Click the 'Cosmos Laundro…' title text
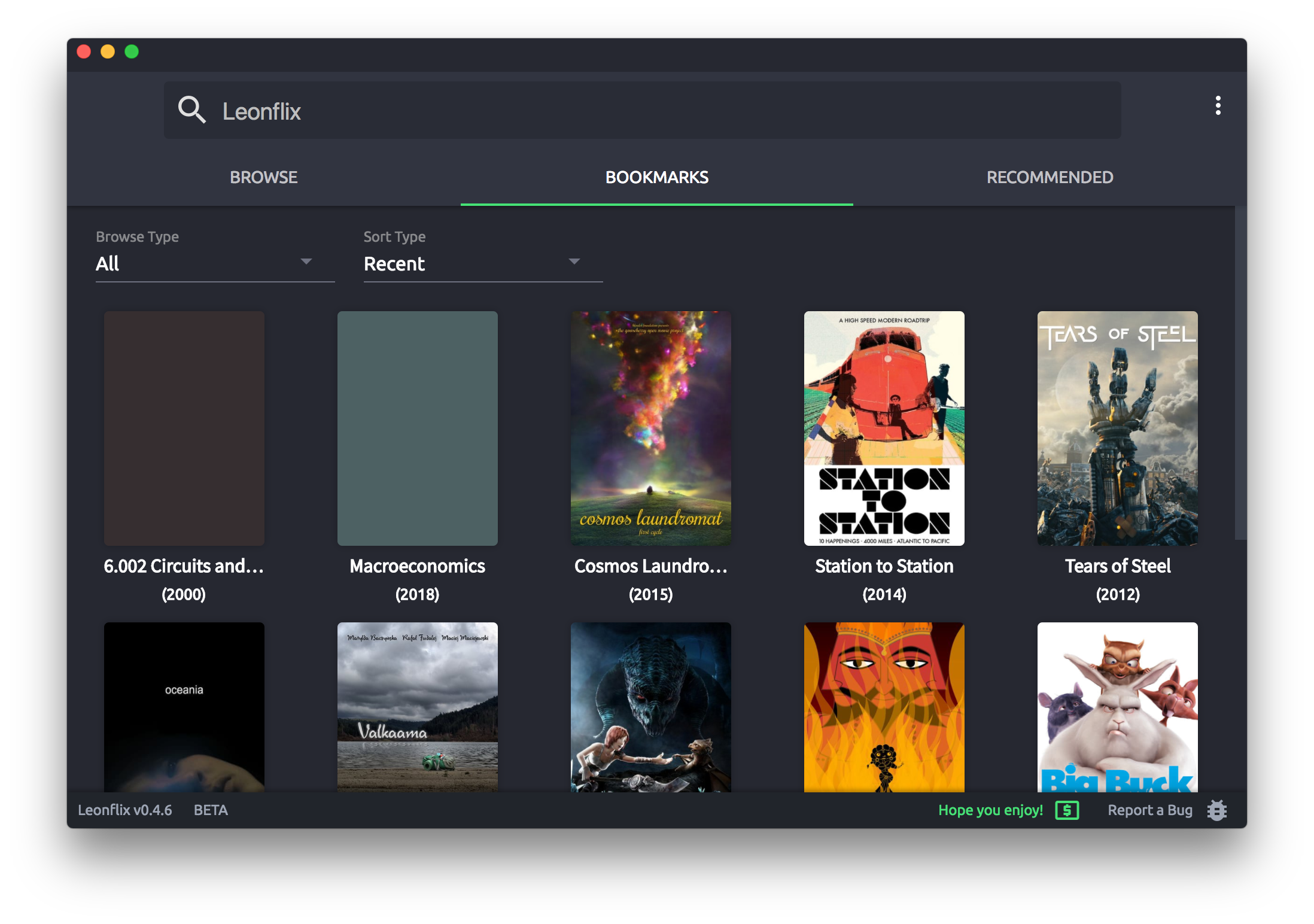Screen dimensions: 1314x924 [x=651, y=566]
